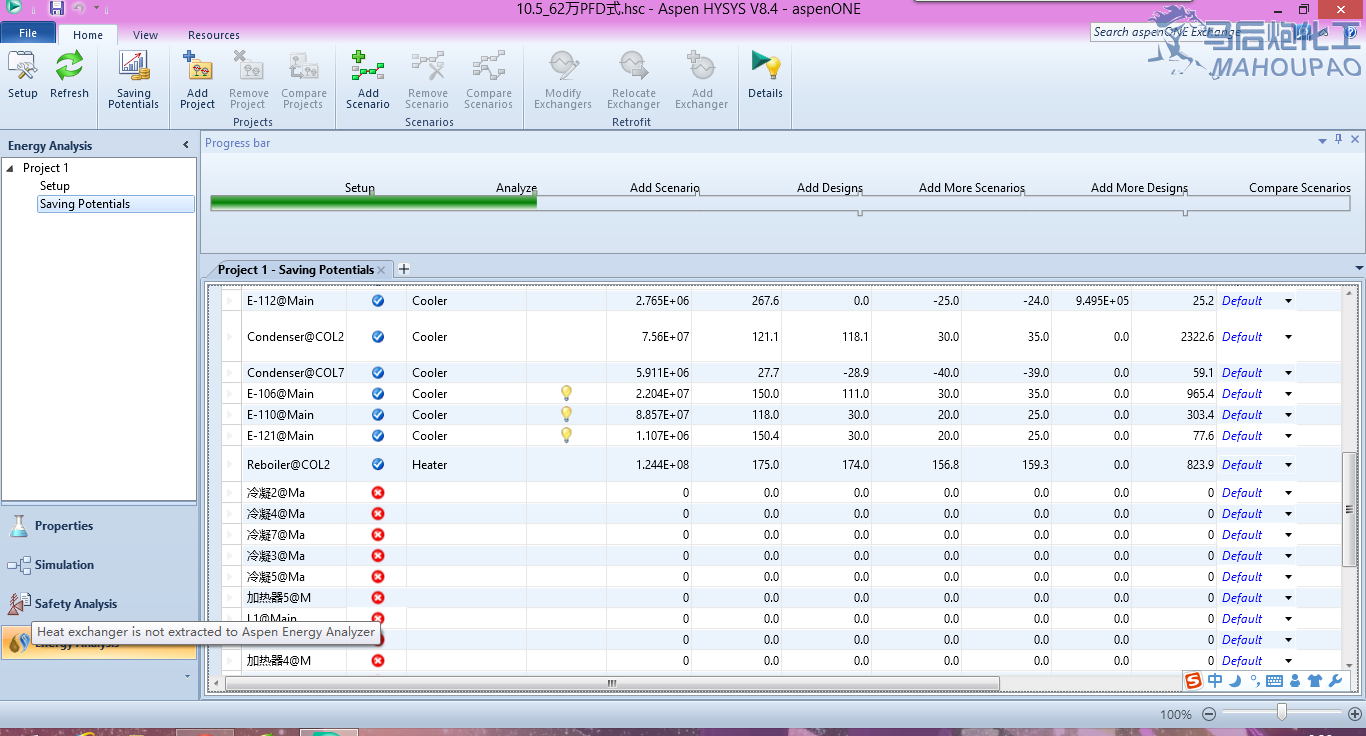Click Default link in E-110@Main row
The height and width of the screenshot is (736, 1366).
(1242, 415)
